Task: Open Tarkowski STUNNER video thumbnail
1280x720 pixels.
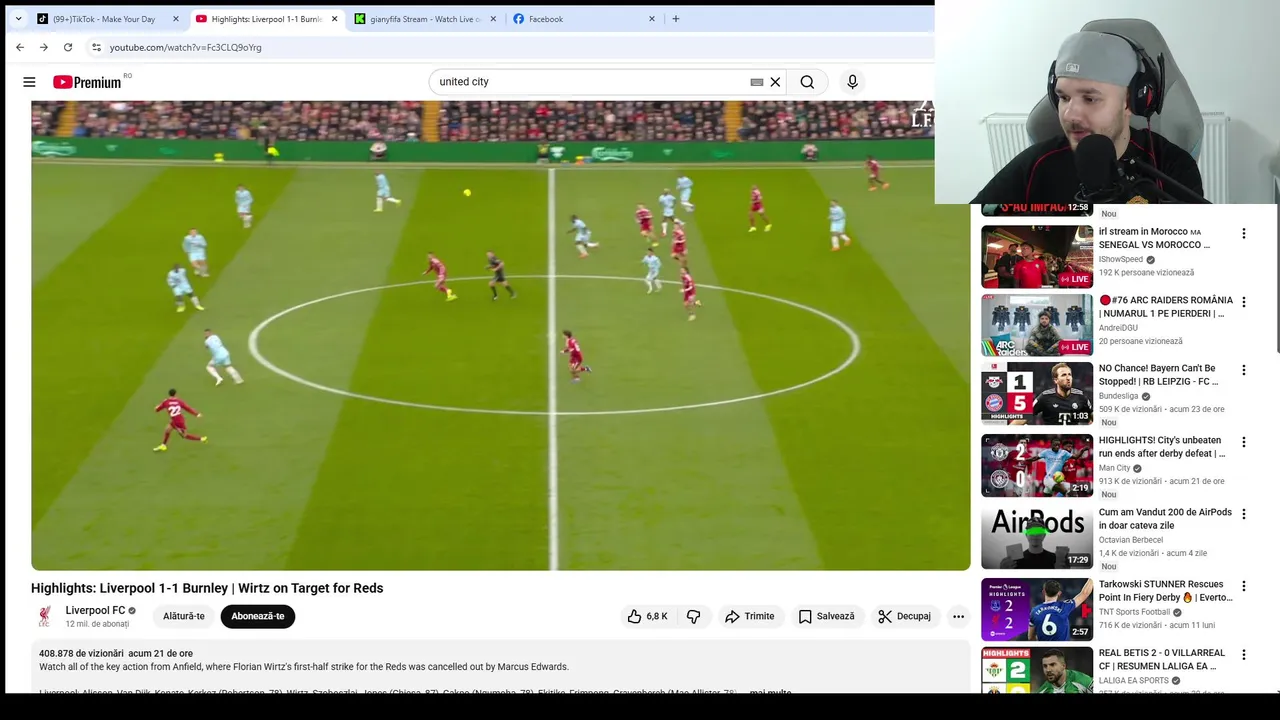Action: tap(1037, 609)
